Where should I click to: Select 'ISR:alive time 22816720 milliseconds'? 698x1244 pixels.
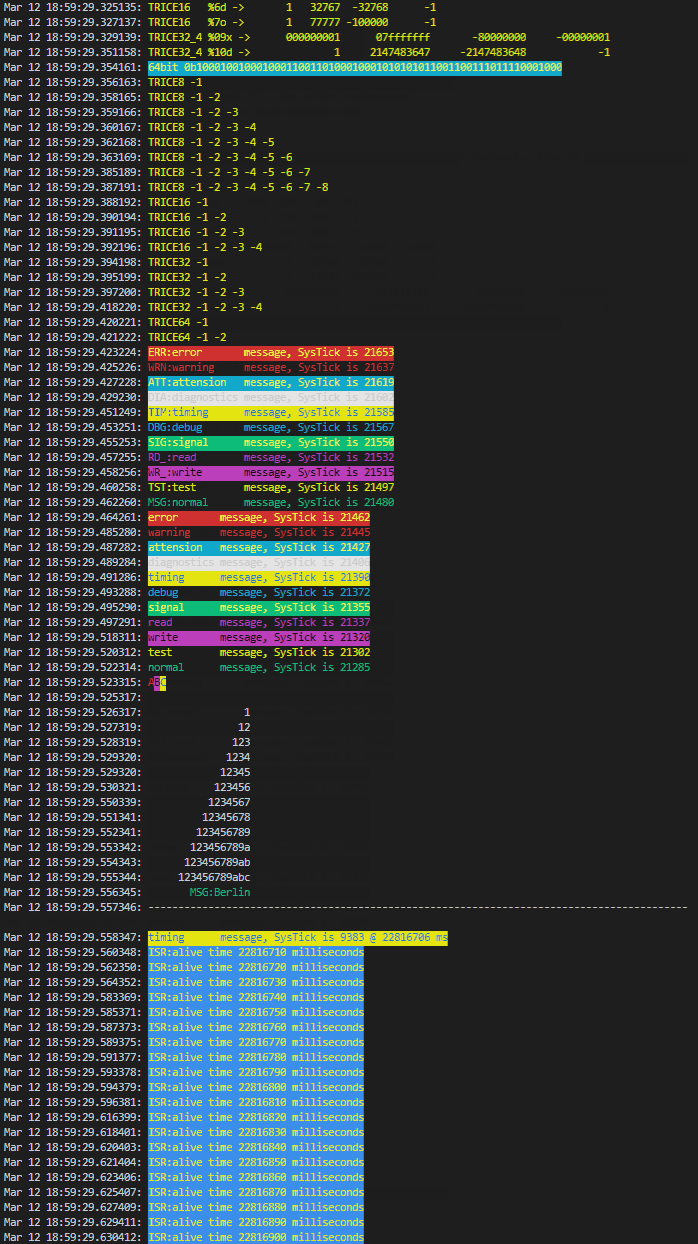[x=256, y=967]
